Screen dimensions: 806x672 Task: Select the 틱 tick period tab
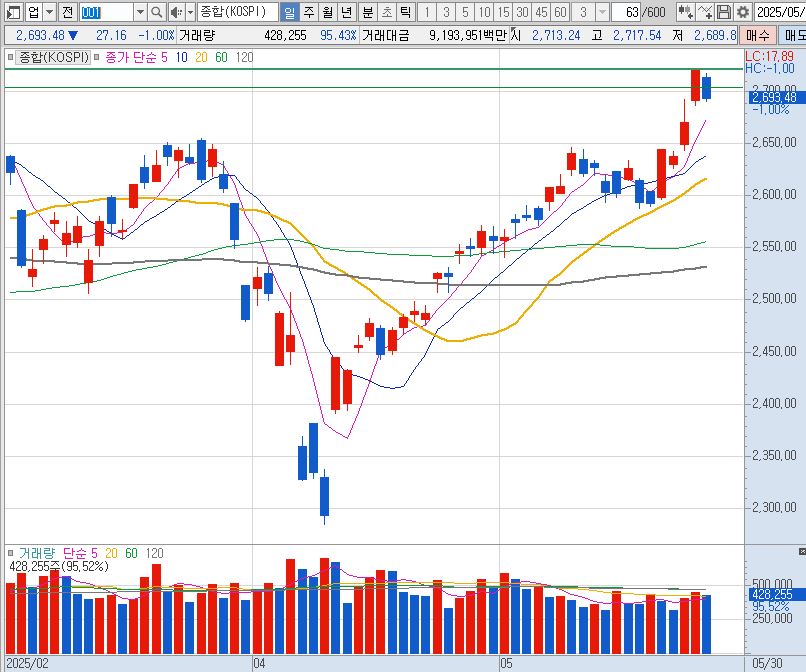(x=406, y=12)
